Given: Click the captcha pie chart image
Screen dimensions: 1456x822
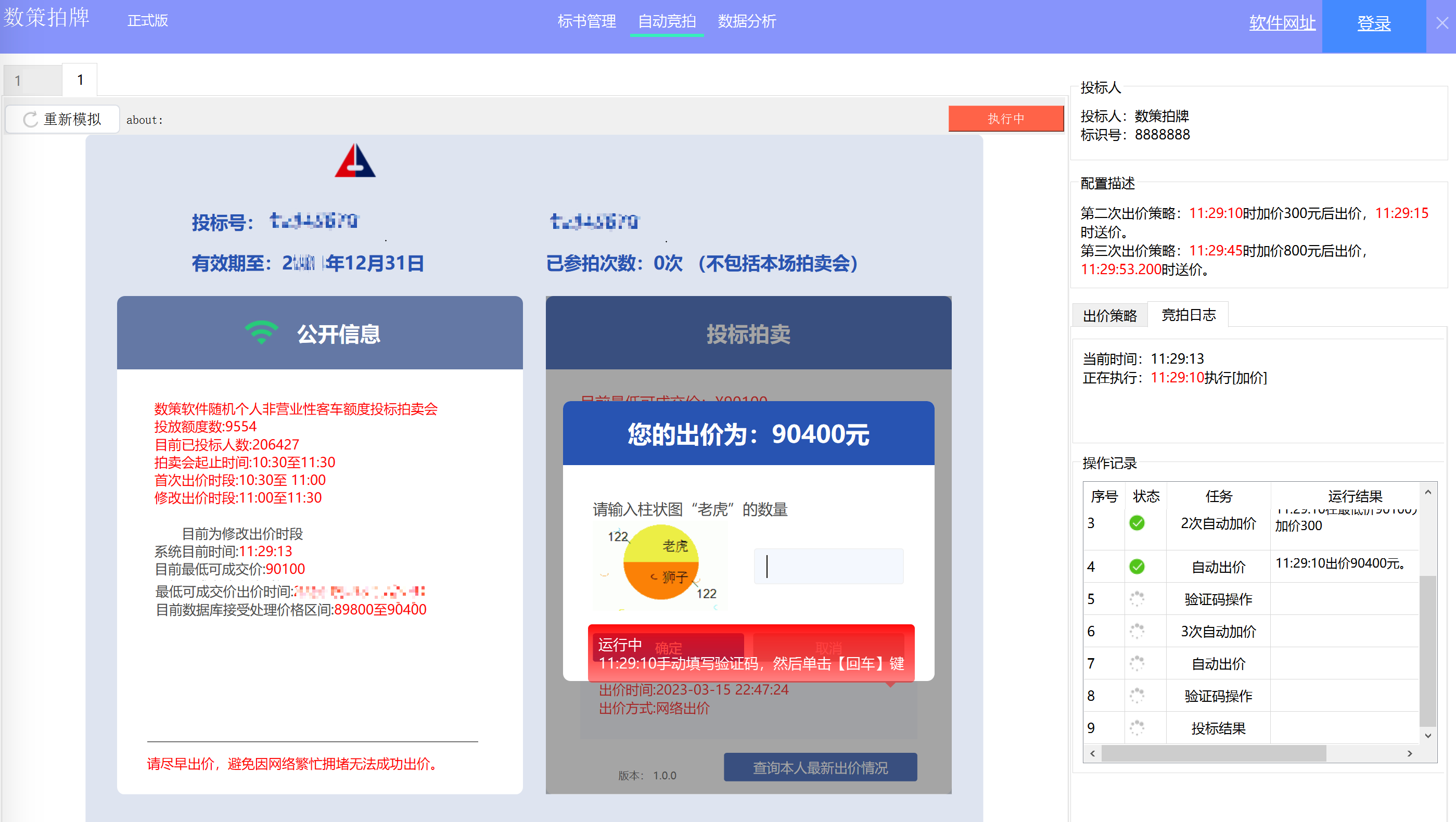Looking at the screenshot, I should (661, 566).
